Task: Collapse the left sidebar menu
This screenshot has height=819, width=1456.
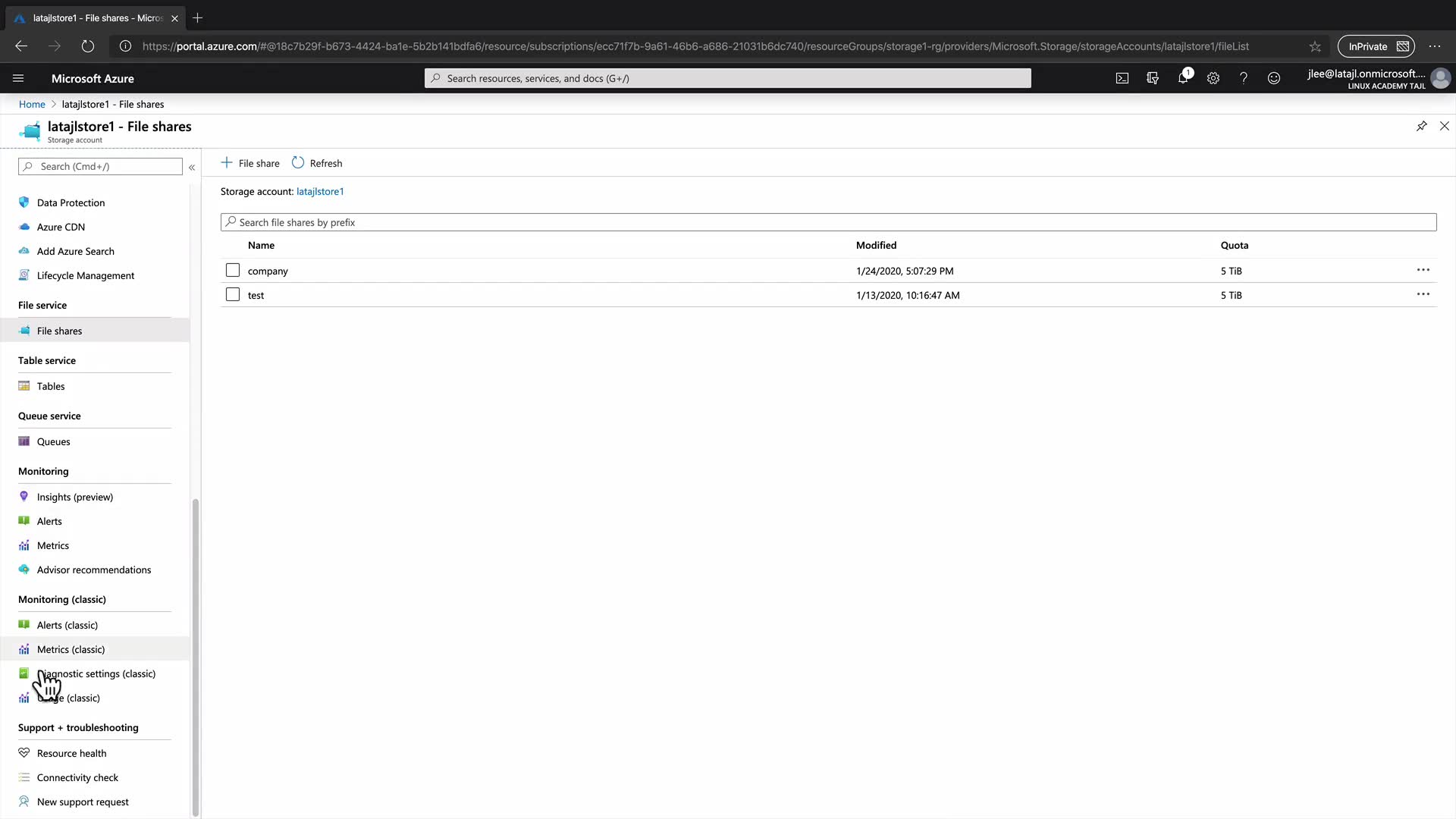Action: click(x=192, y=167)
